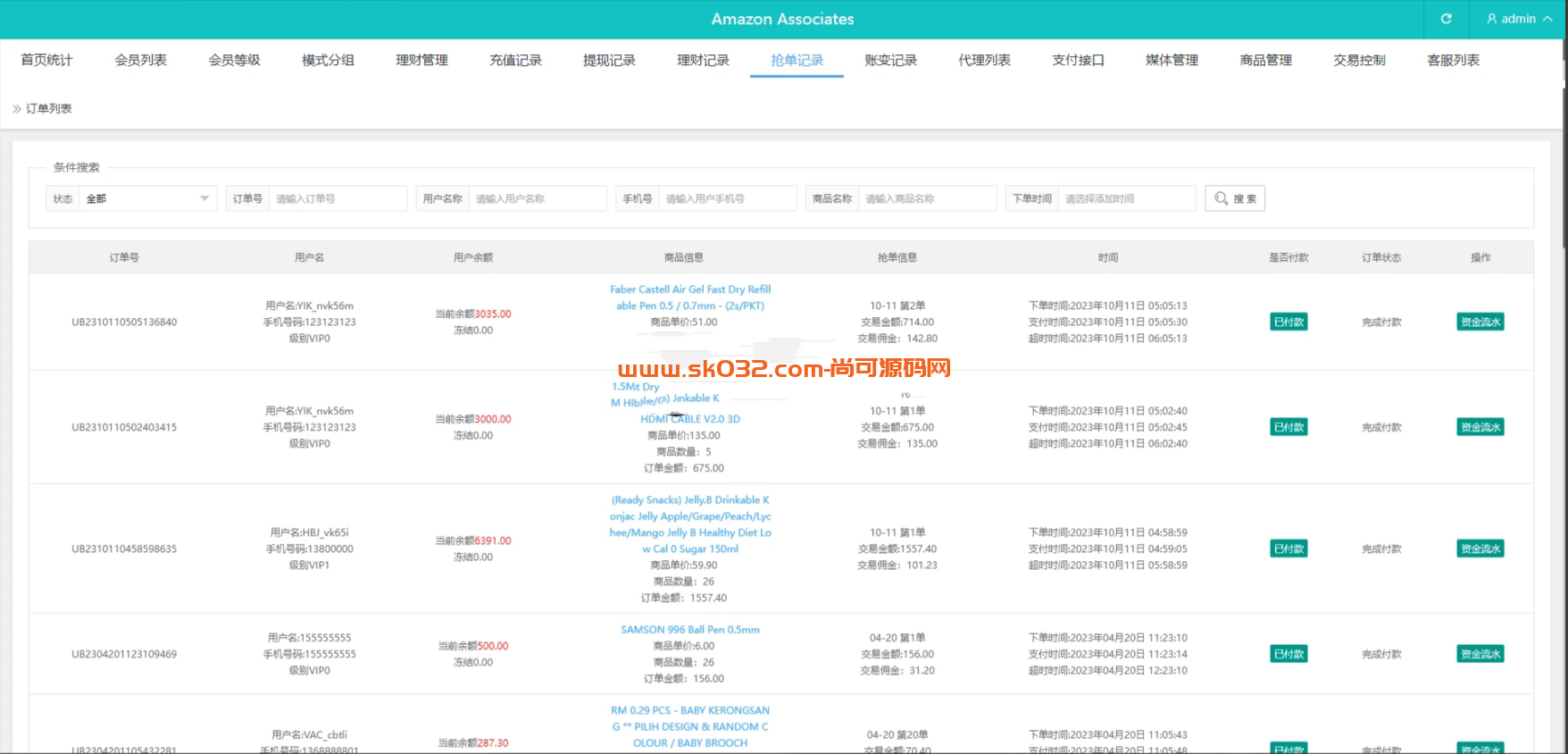Click Amazon Associates title

click(782, 19)
